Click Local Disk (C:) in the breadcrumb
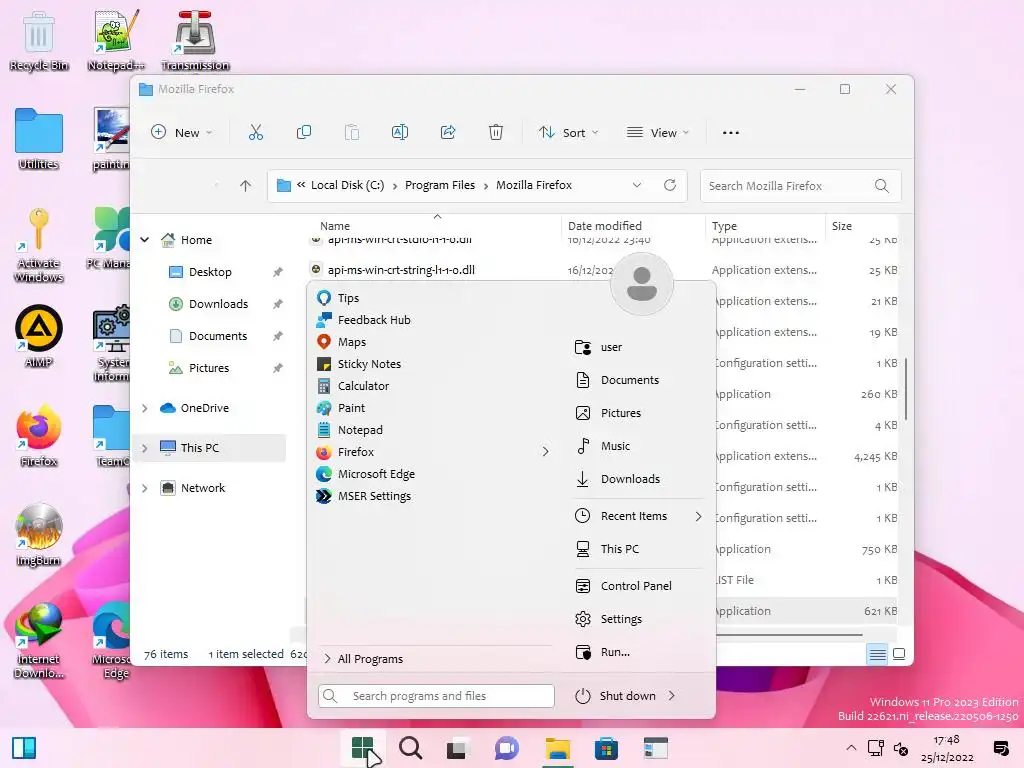Image resolution: width=1024 pixels, height=768 pixels. (x=347, y=185)
